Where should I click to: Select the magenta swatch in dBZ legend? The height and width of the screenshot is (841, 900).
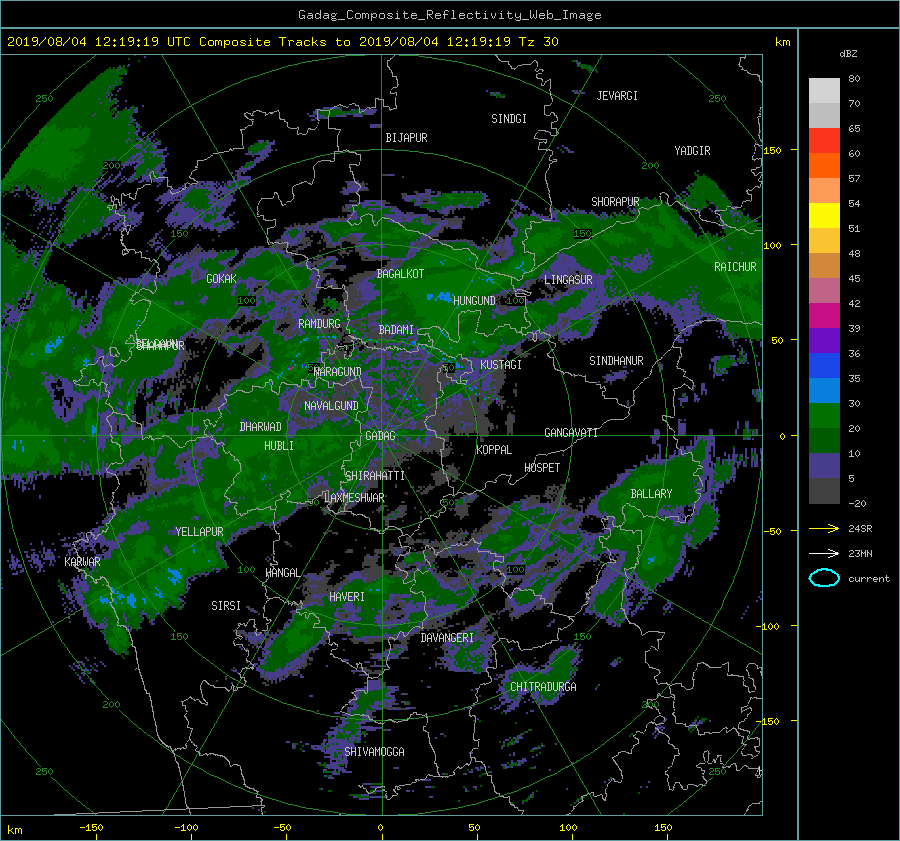pos(824,316)
